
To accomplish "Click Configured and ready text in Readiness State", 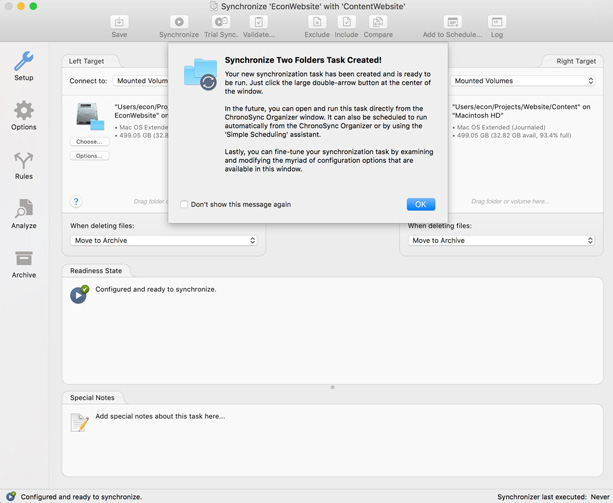I will (x=156, y=290).
